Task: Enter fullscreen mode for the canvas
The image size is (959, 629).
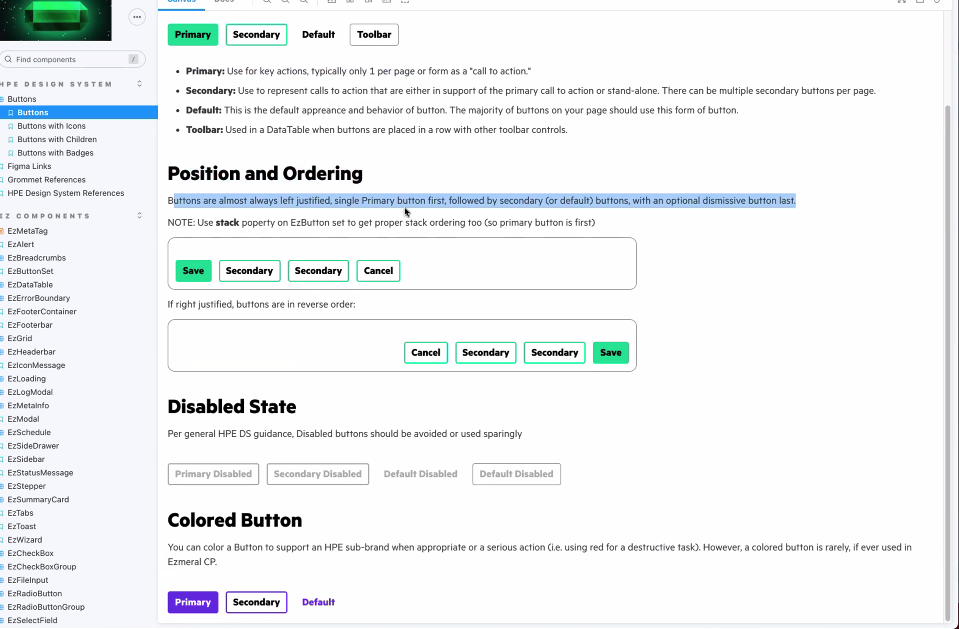Action: 902,4
